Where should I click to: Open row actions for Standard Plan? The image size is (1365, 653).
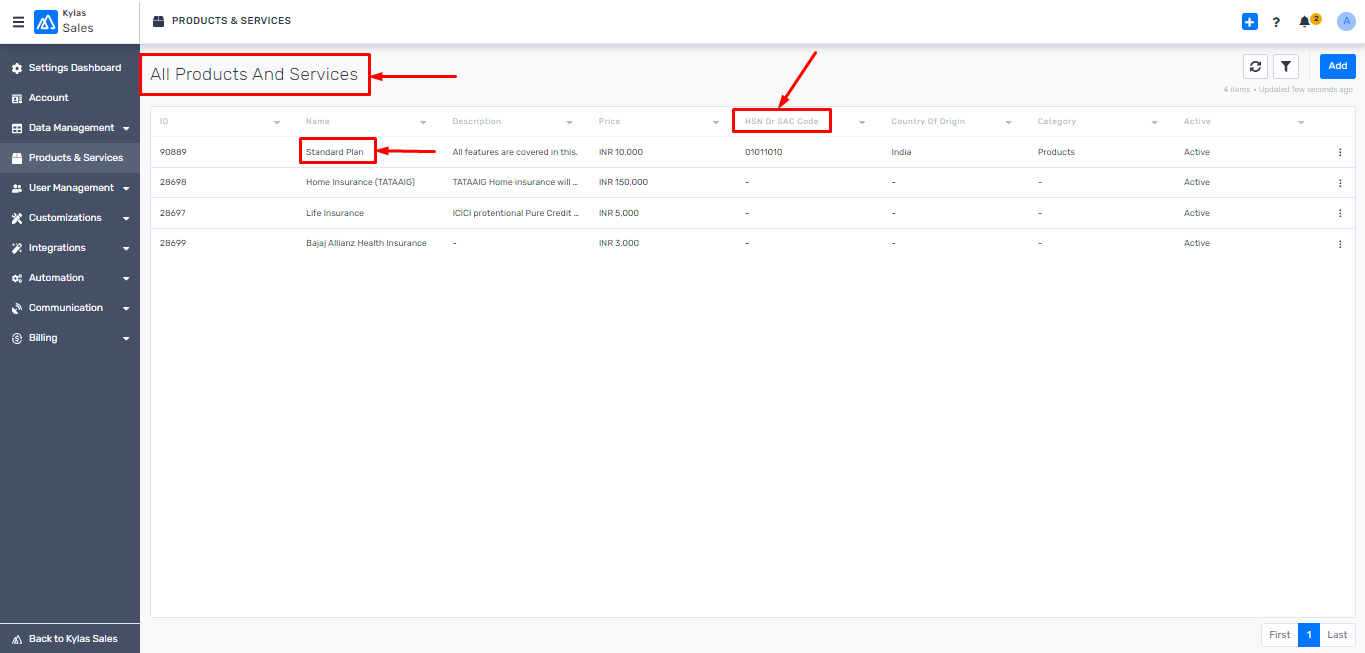[1340, 153]
